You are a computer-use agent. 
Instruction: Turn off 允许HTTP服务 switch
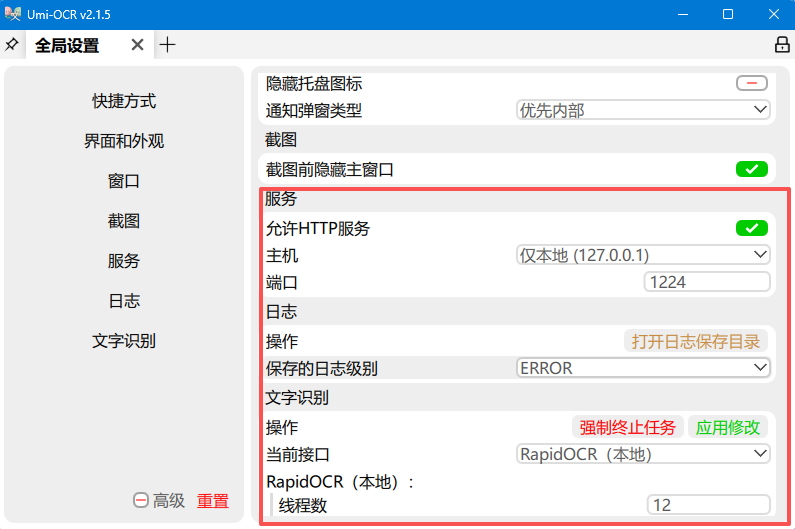[x=751, y=227]
